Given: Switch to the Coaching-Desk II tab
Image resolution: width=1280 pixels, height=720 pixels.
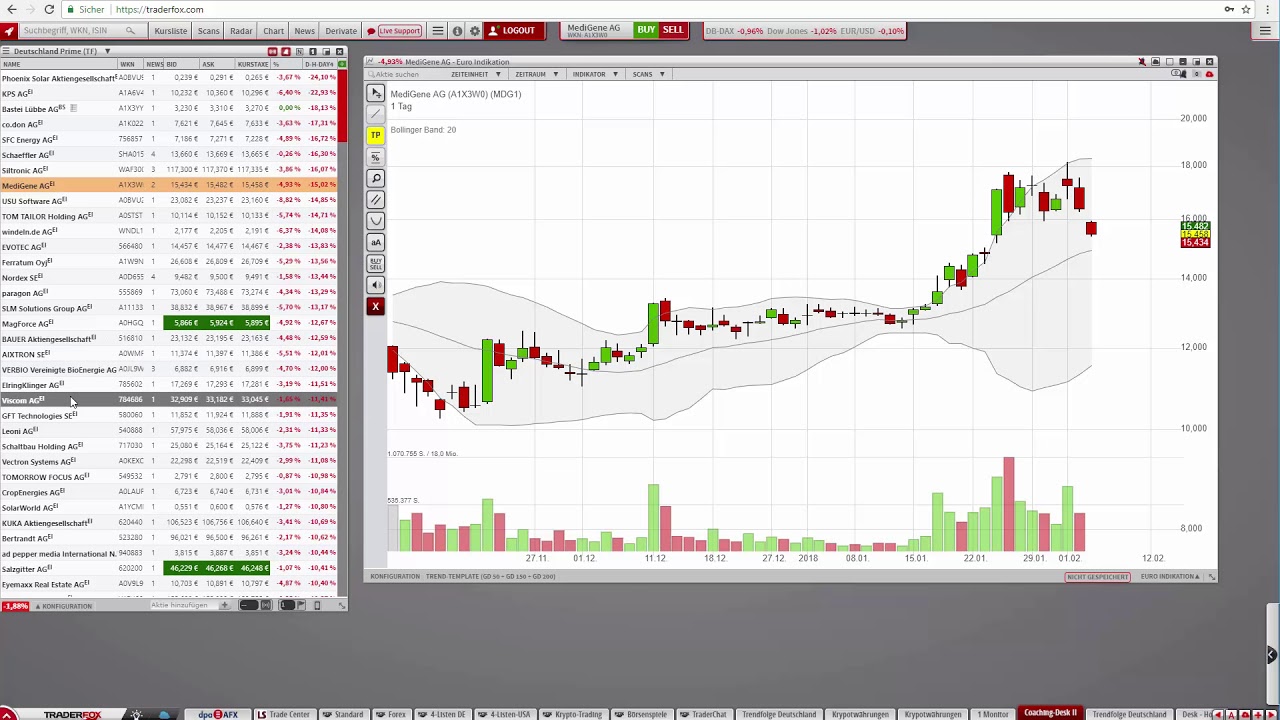Looking at the screenshot, I should pyautogui.click(x=1049, y=713).
